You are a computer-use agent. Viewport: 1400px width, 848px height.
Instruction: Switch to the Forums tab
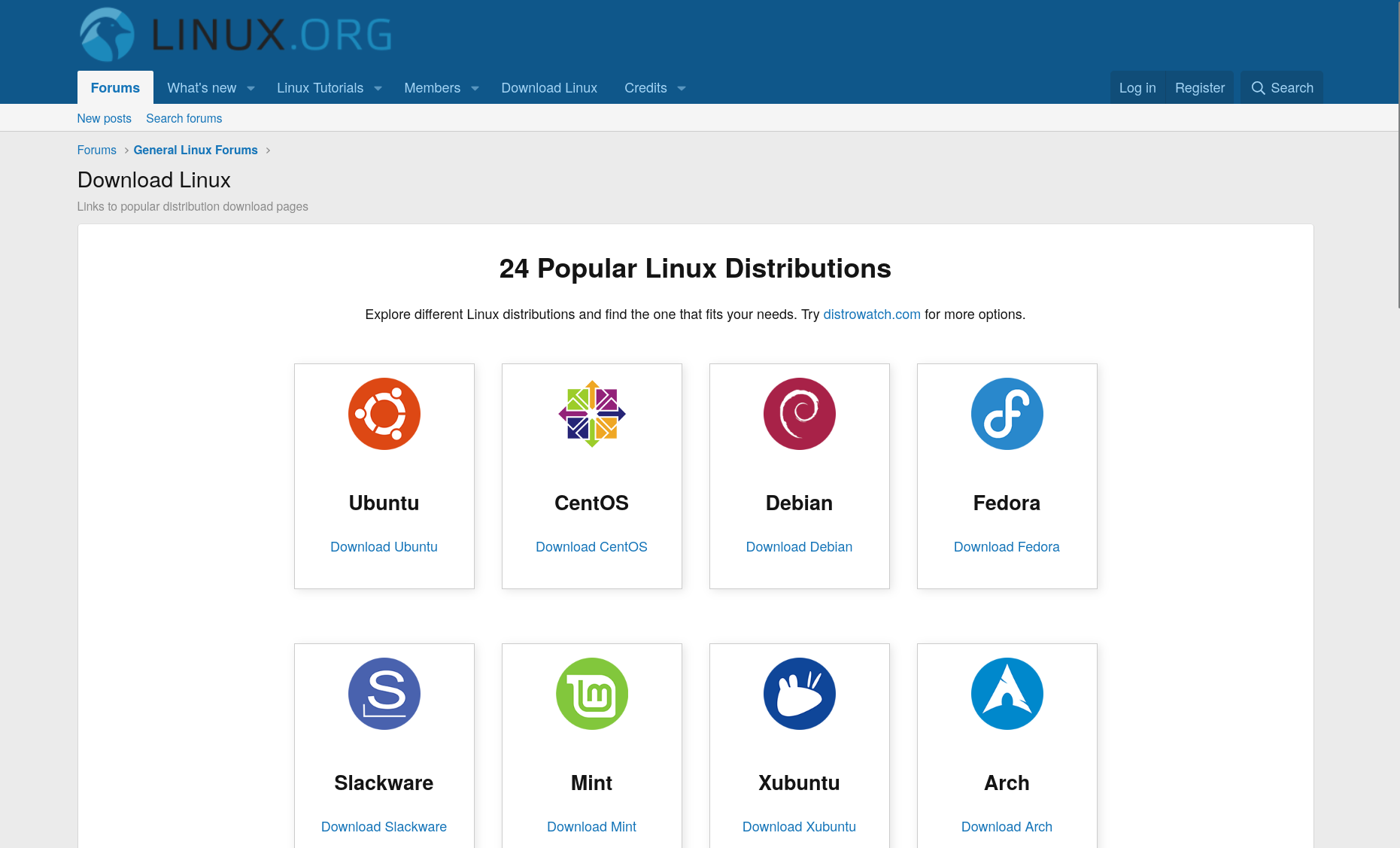point(115,88)
